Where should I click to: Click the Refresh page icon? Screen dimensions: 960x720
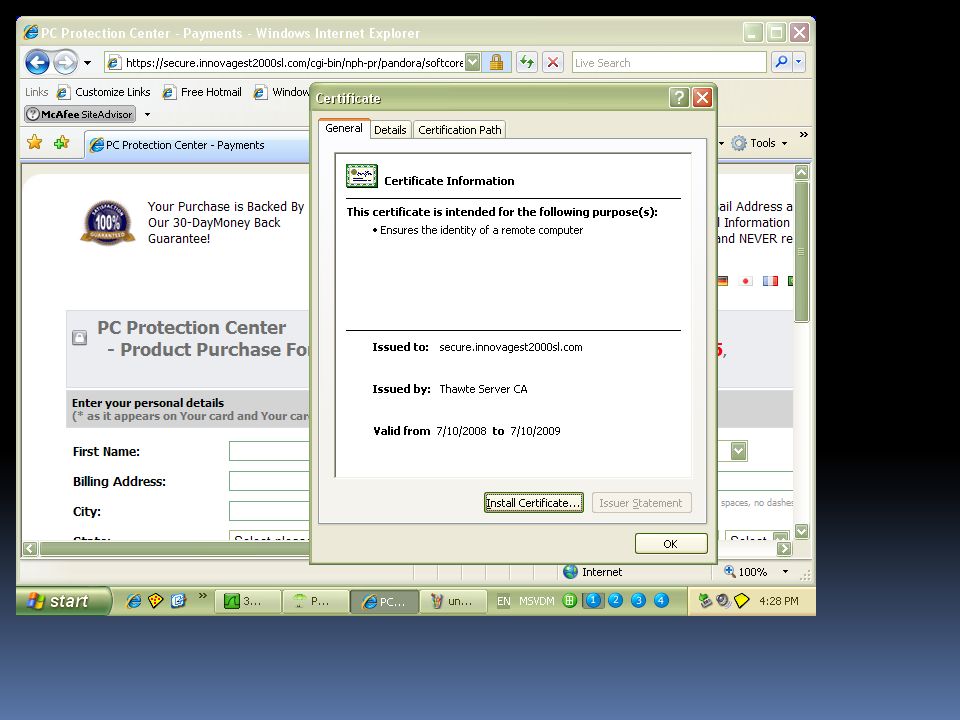(527, 62)
